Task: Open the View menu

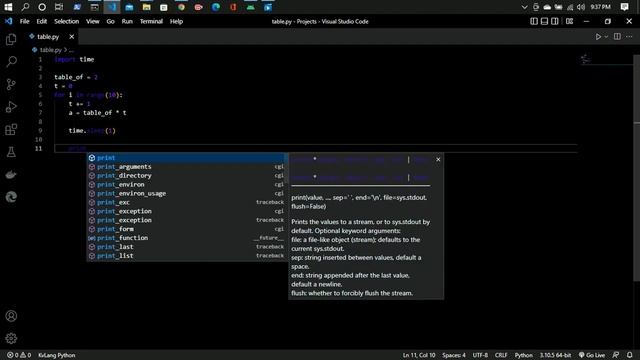Action: pyautogui.click(x=93, y=21)
